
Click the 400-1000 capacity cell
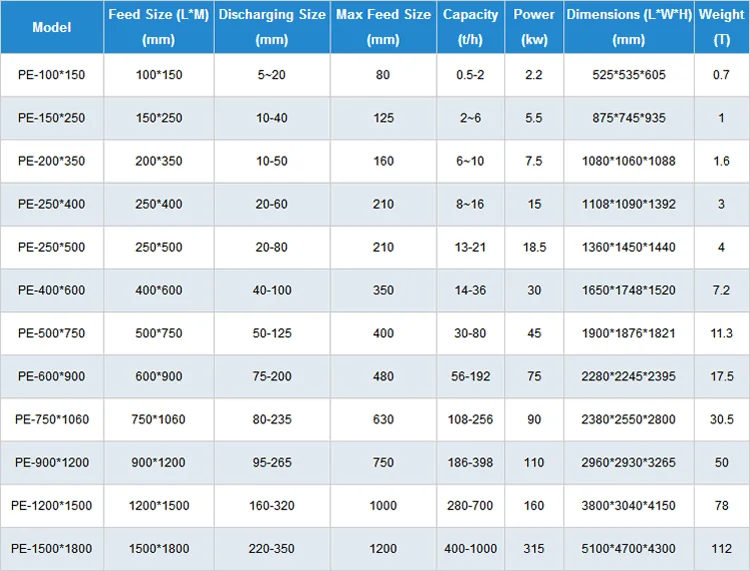[471, 549]
